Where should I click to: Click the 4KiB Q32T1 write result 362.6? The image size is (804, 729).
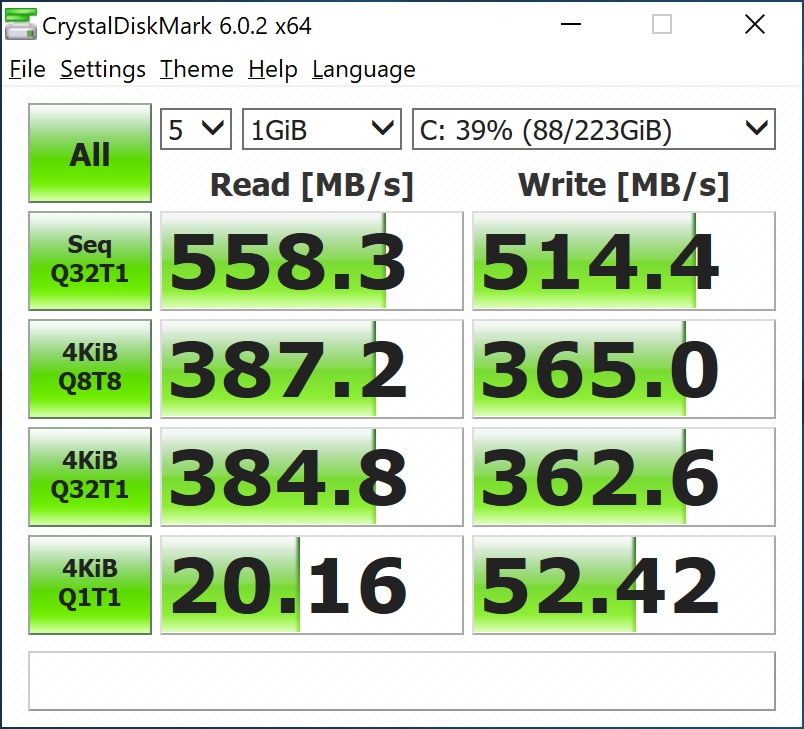[x=624, y=477]
